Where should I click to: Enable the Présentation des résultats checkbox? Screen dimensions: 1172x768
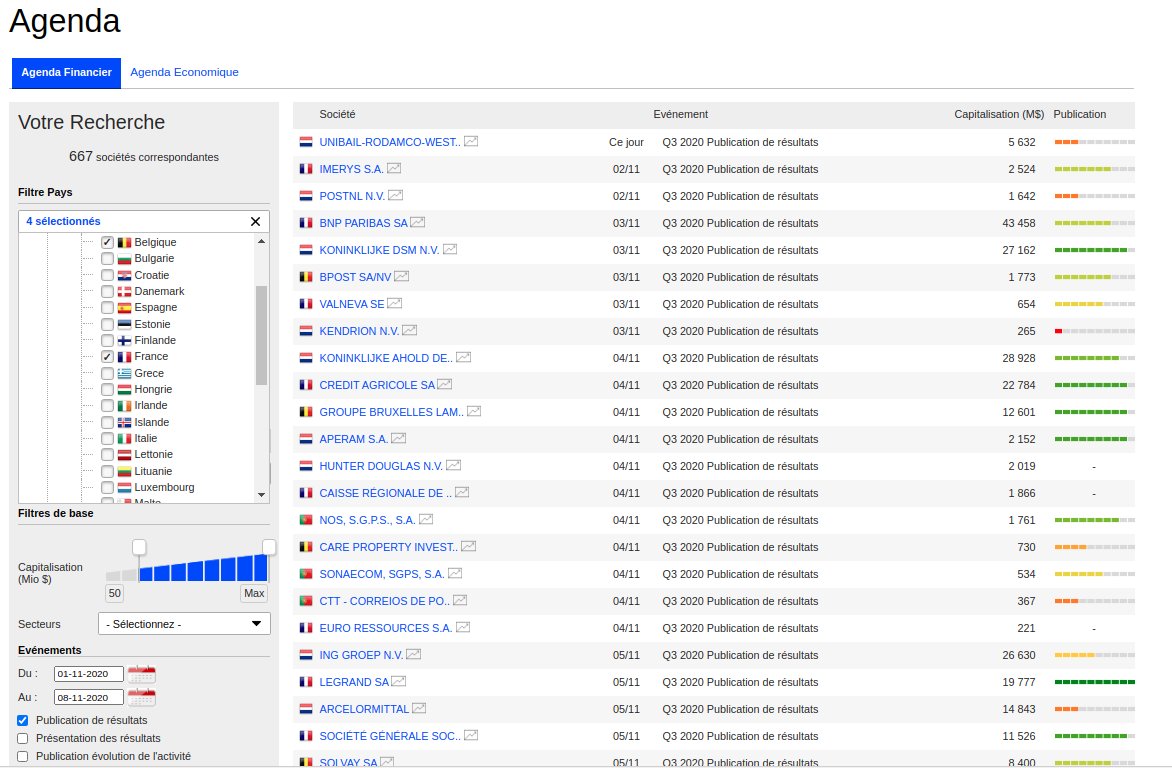(x=22, y=738)
